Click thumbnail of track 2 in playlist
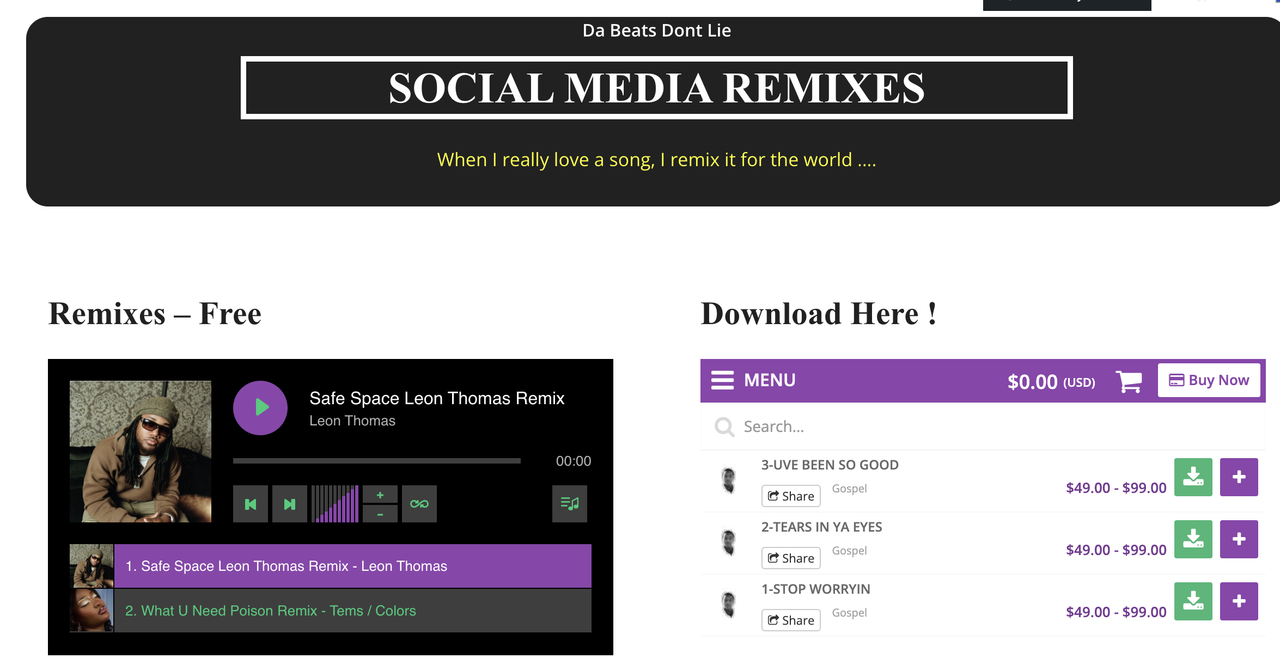 (91, 610)
